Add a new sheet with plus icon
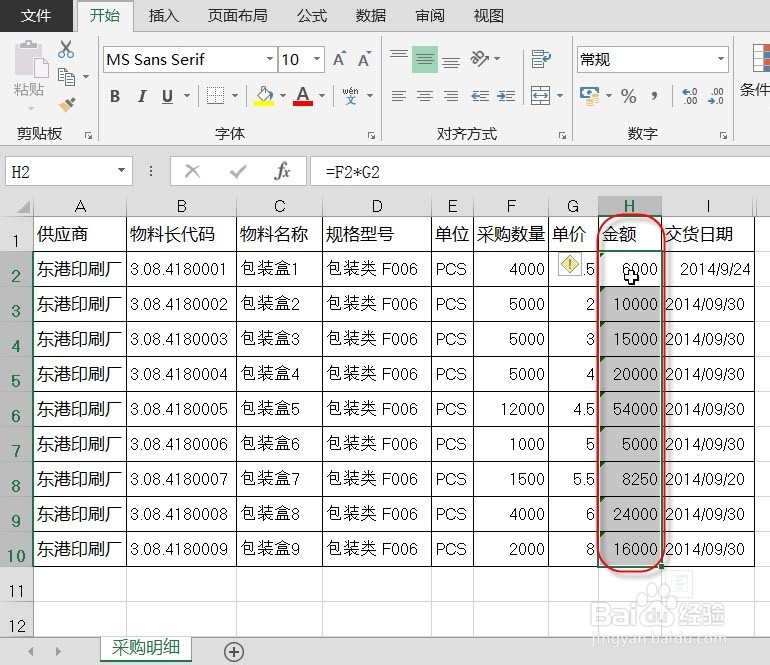 [x=234, y=652]
